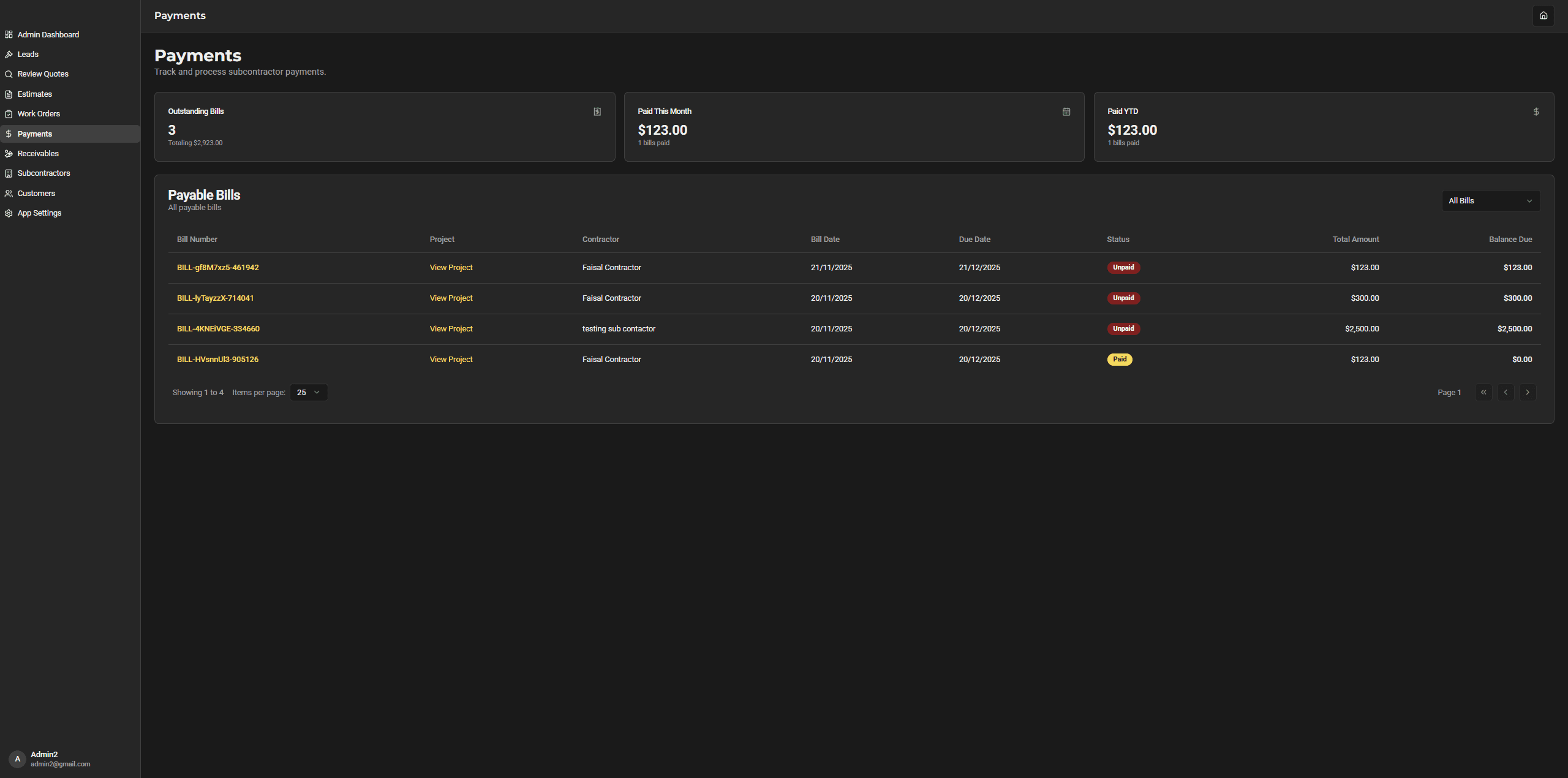The width and height of the screenshot is (1568, 778).
Task: Go to first page of bills
Action: pyautogui.click(x=1483, y=393)
